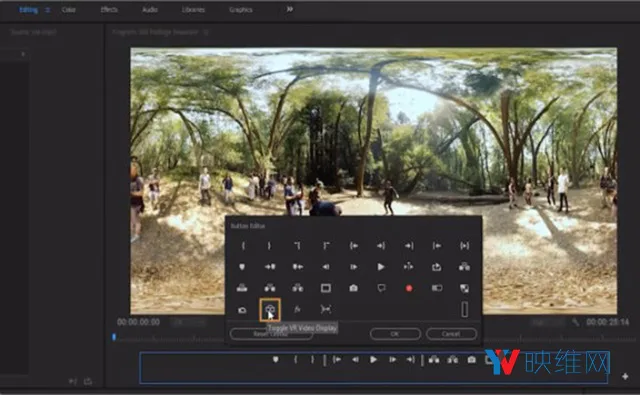Click Go to Previous Edit Point icon in editor

point(437,246)
